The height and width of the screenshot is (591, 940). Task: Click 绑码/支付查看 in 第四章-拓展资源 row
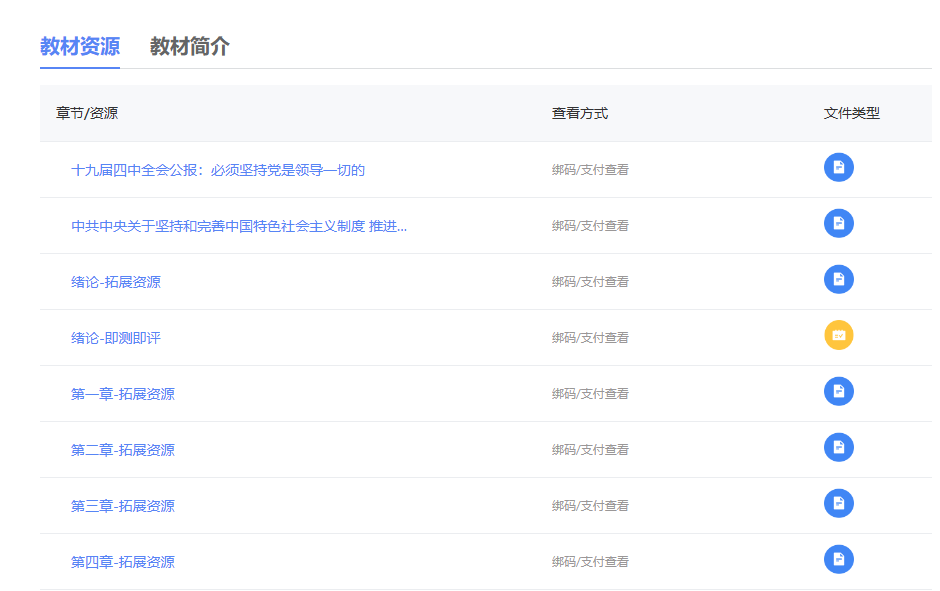(590, 562)
